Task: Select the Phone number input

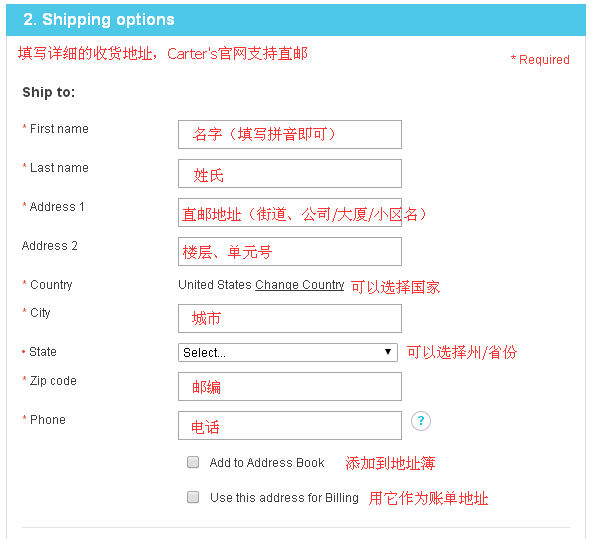Action: 290,426
